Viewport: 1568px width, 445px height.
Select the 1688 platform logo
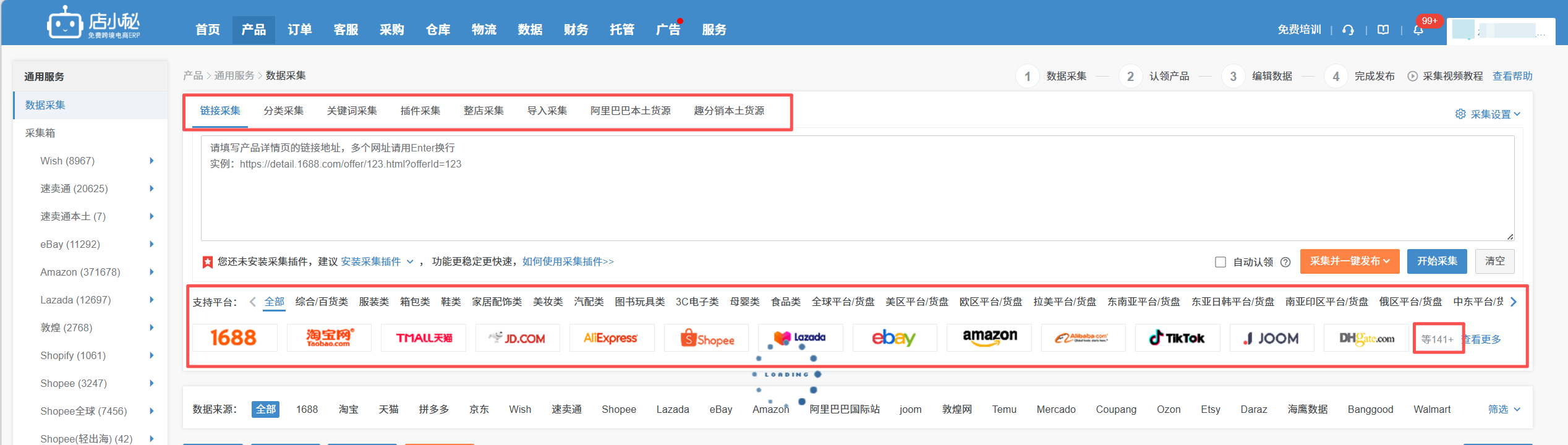[235, 337]
